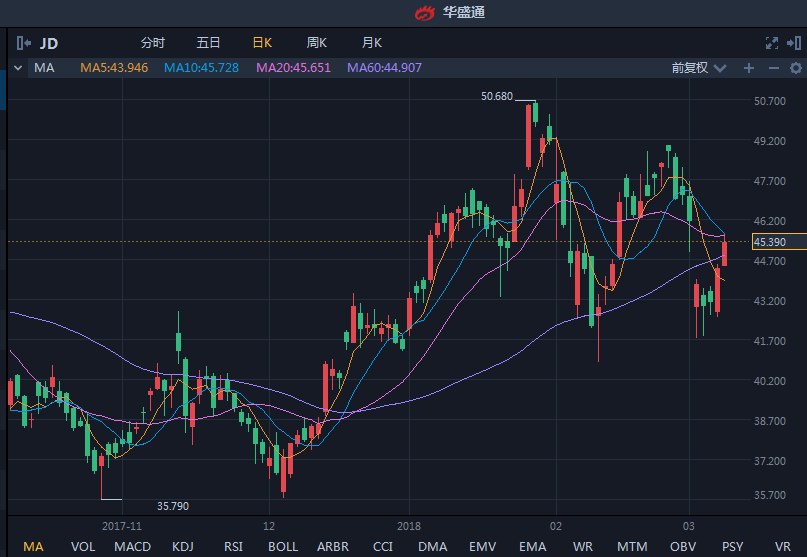This screenshot has width=807, height=557.
Task: Click the MA5 orange legend value
Action: 114,68
